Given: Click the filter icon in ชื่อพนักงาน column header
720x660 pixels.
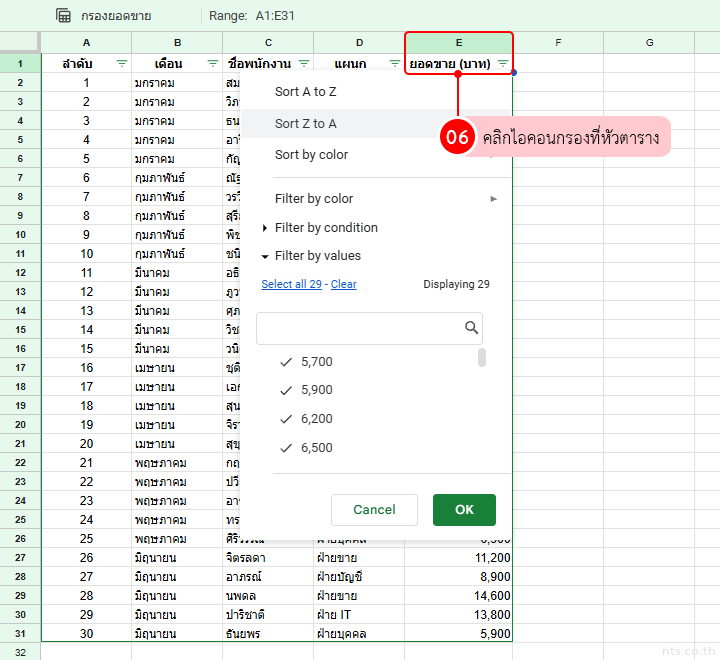Looking at the screenshot, I should [304, 63].
